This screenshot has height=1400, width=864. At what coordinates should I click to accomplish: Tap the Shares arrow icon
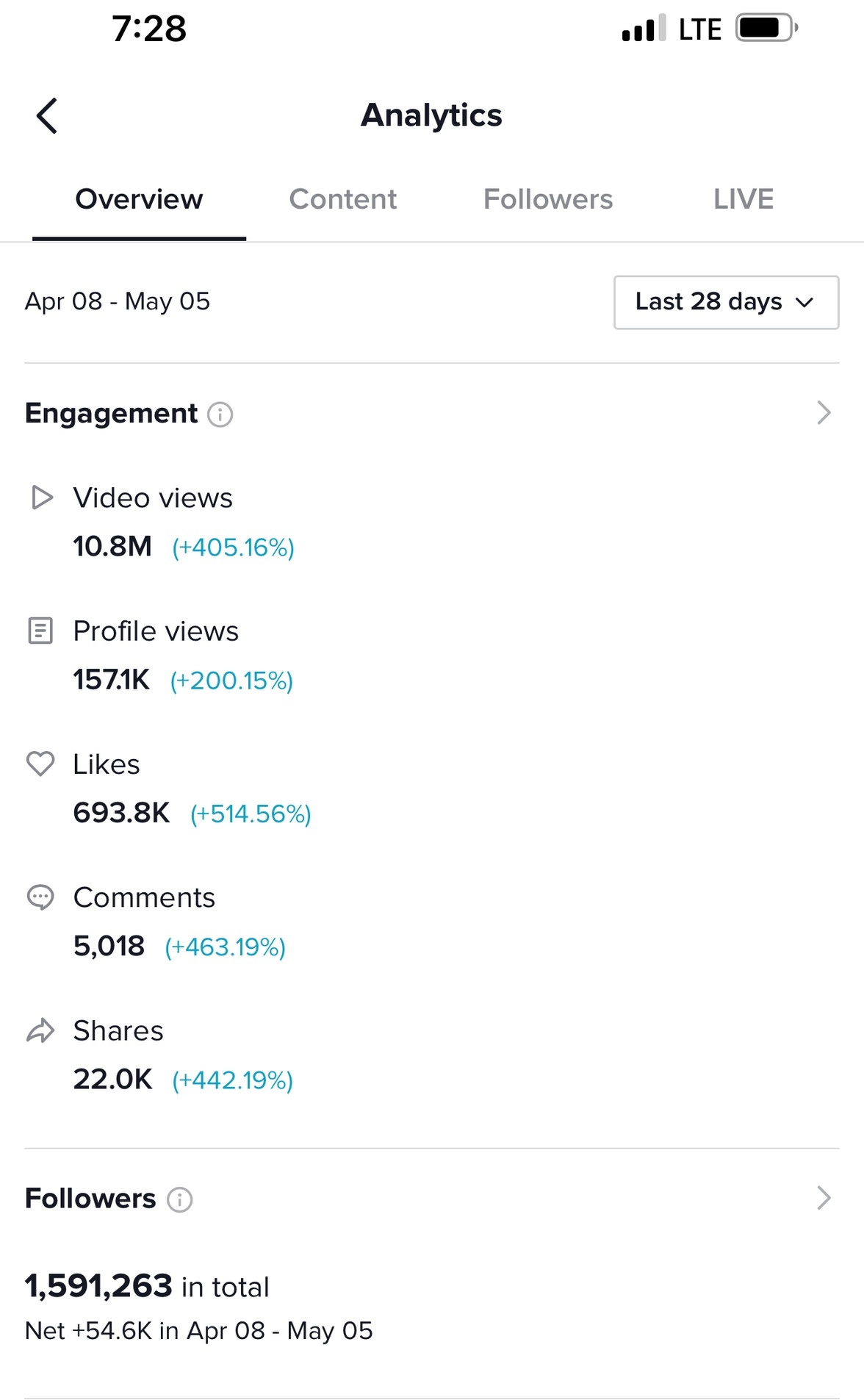point(40,1030)
